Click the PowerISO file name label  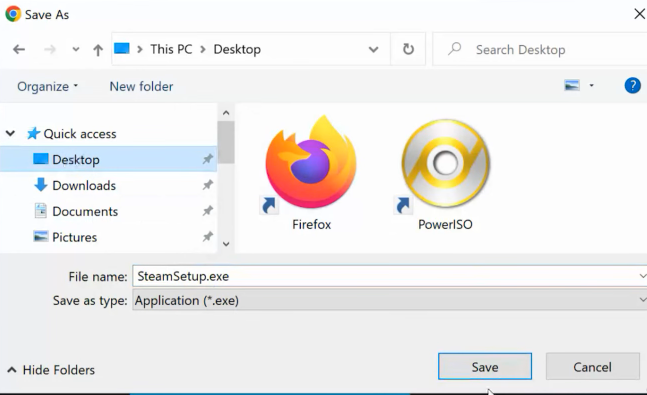(x=445, y=224)
